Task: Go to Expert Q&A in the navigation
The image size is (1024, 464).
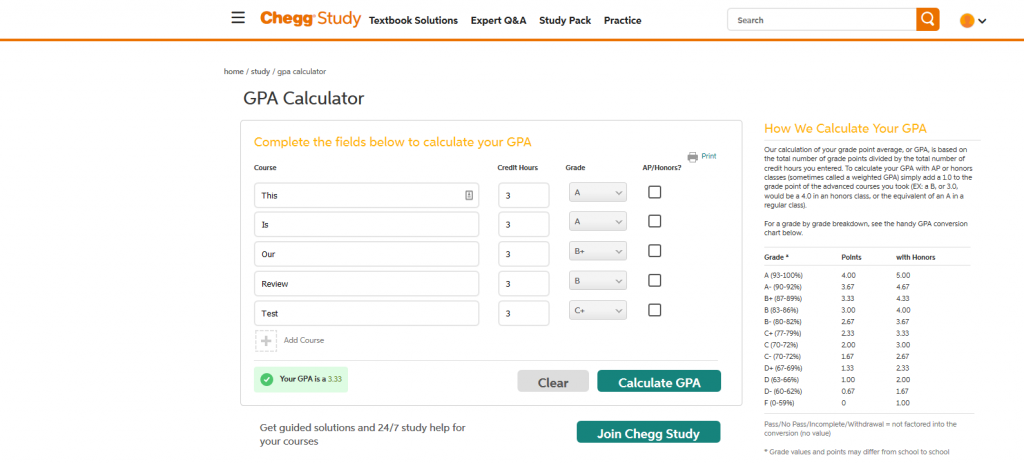Action: coord(498,20)
